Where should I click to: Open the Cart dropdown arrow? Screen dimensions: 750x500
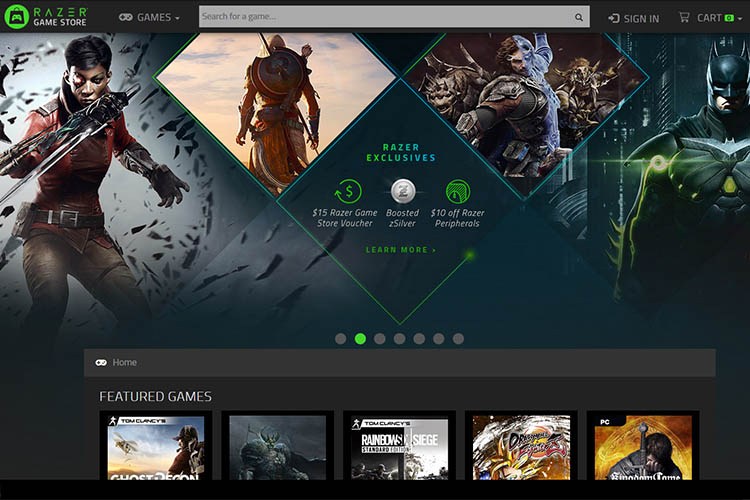coord(740,19)
